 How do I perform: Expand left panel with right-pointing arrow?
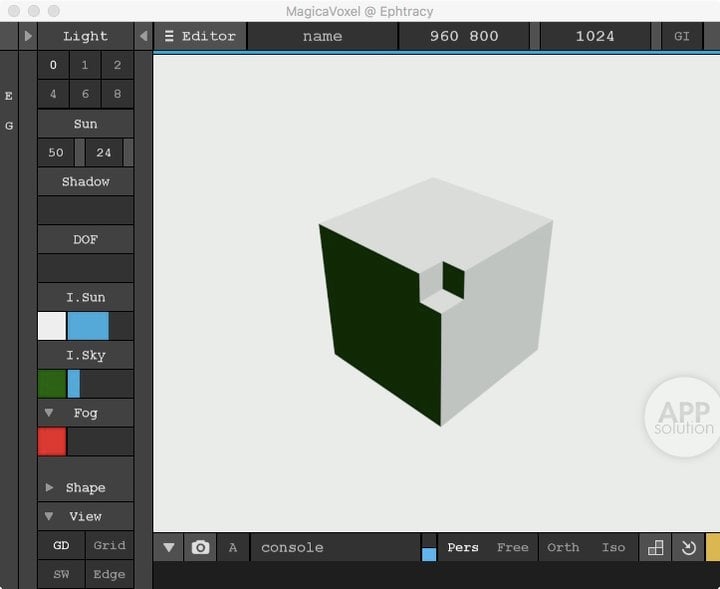tap(28, 36)
